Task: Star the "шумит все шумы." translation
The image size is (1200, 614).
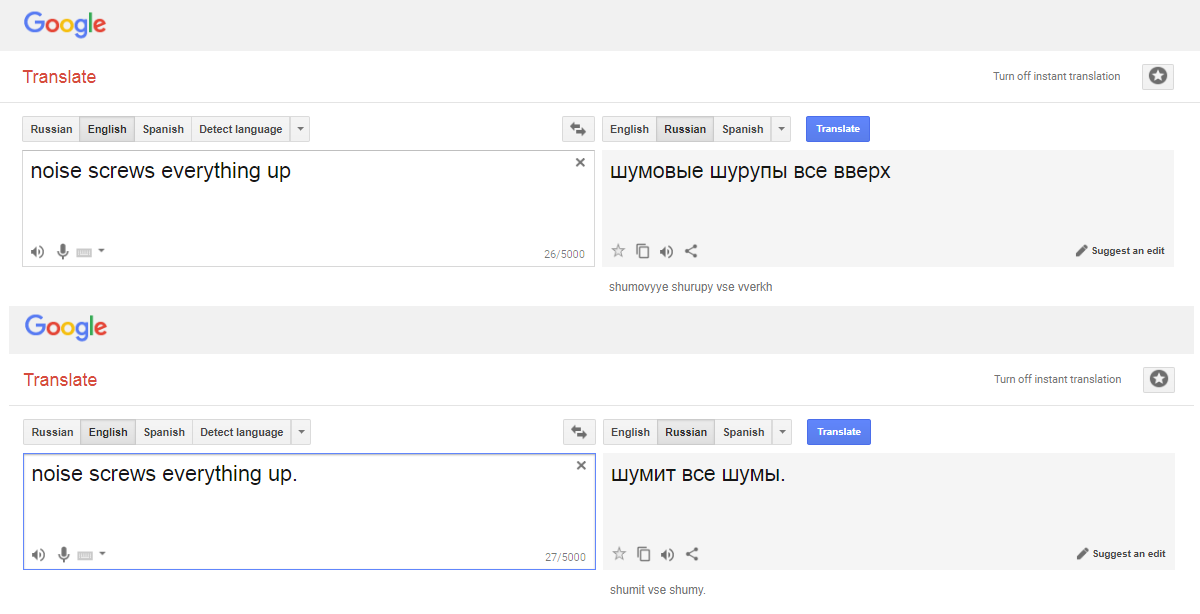Action: [x=619, y=554]
